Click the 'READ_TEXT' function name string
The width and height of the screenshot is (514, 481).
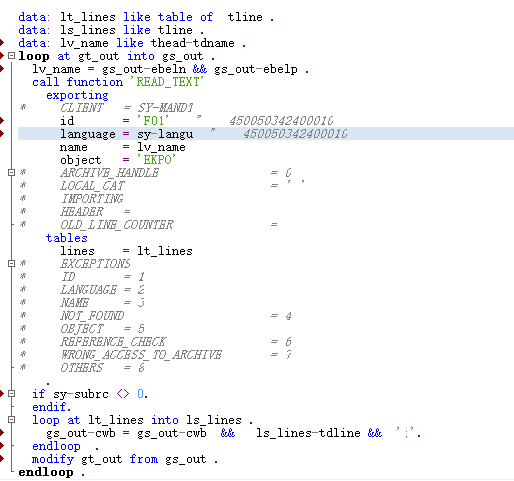coord(170,82)
